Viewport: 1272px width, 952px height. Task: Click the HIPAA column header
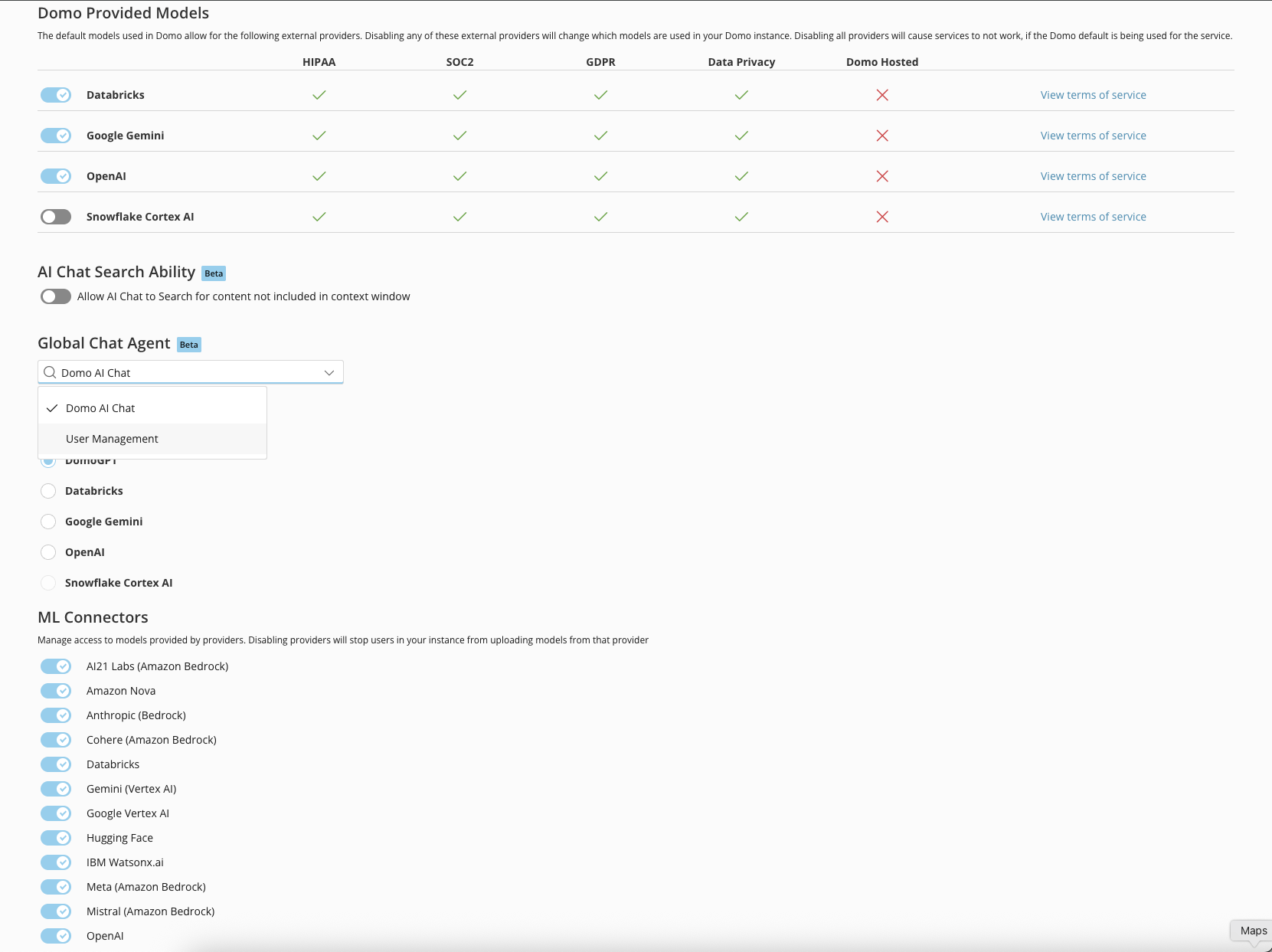point(319,62)
